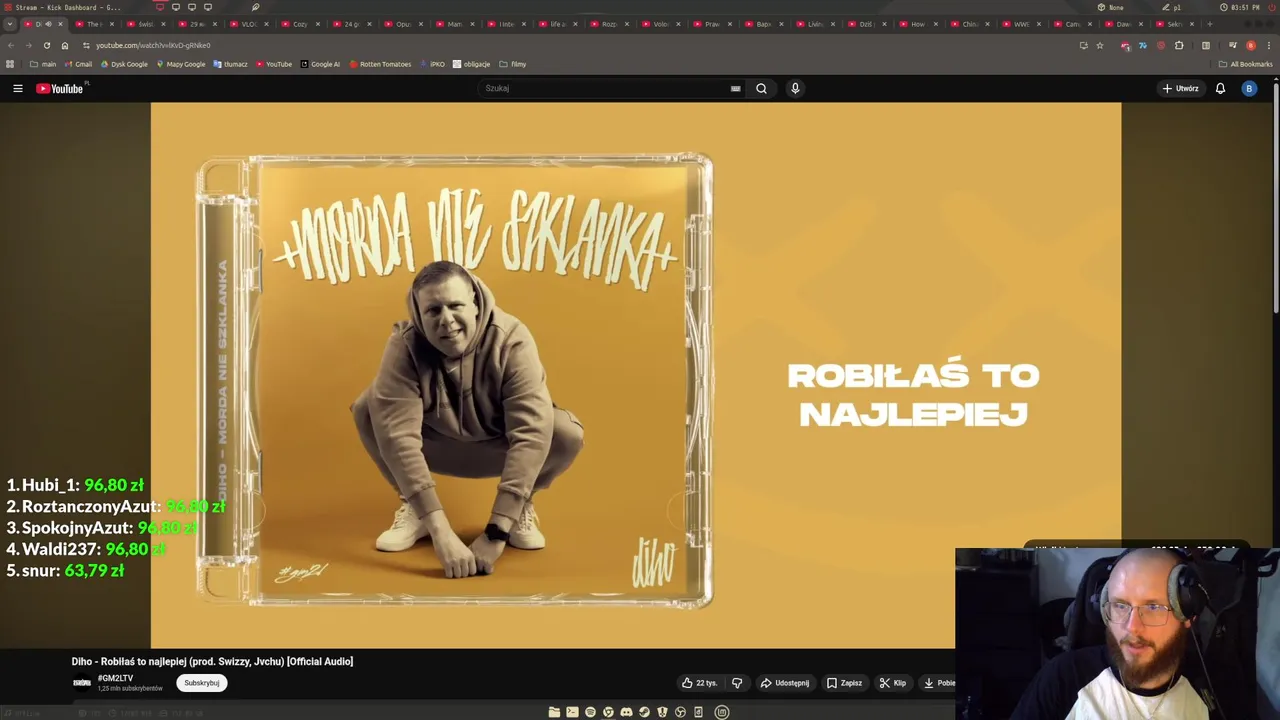The height and width of the screenshot is (720, 1280).
Task: Save the video with Zapisz
Action: point(845,683)
